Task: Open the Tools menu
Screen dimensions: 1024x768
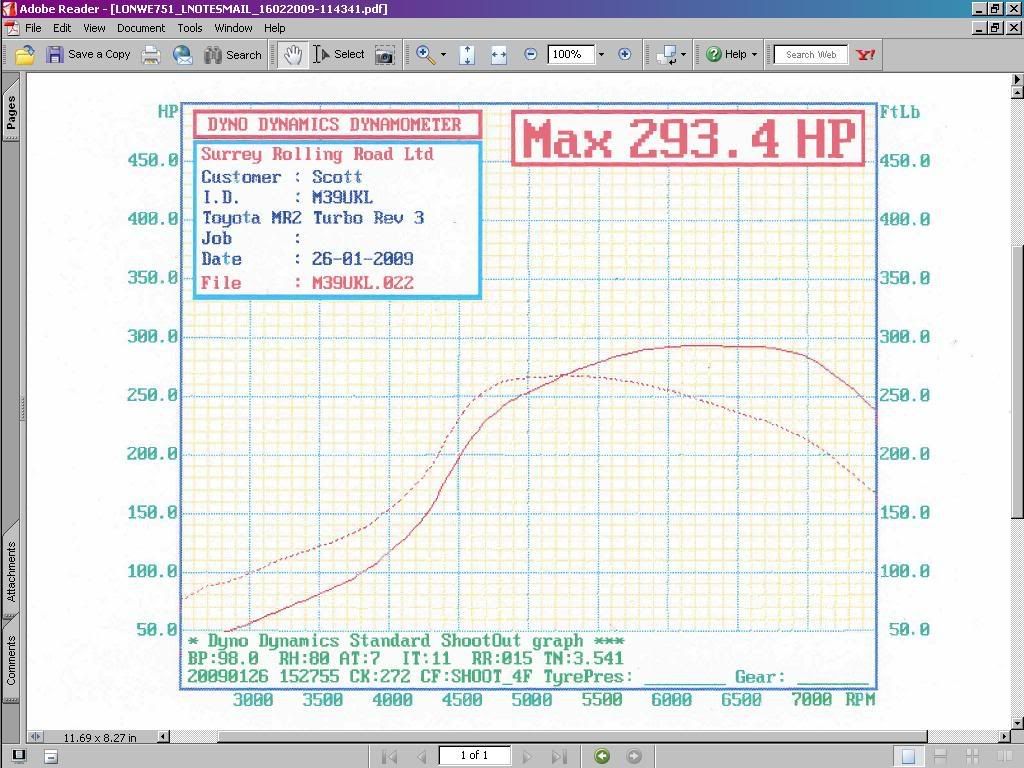Action: 189,28
